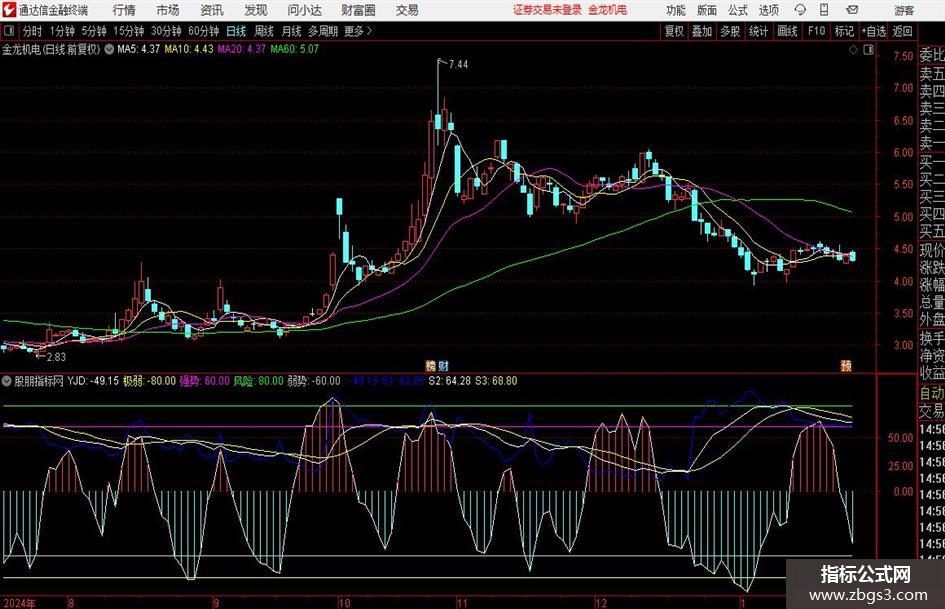Click the 预 badge at chart right
The width and height of the screenshot is (945, 609).
[x=846, y=366]
